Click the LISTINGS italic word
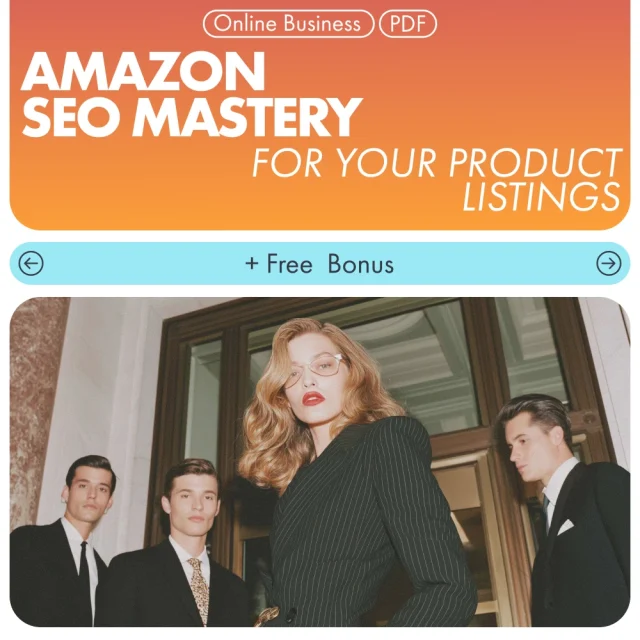 [541, 197]
